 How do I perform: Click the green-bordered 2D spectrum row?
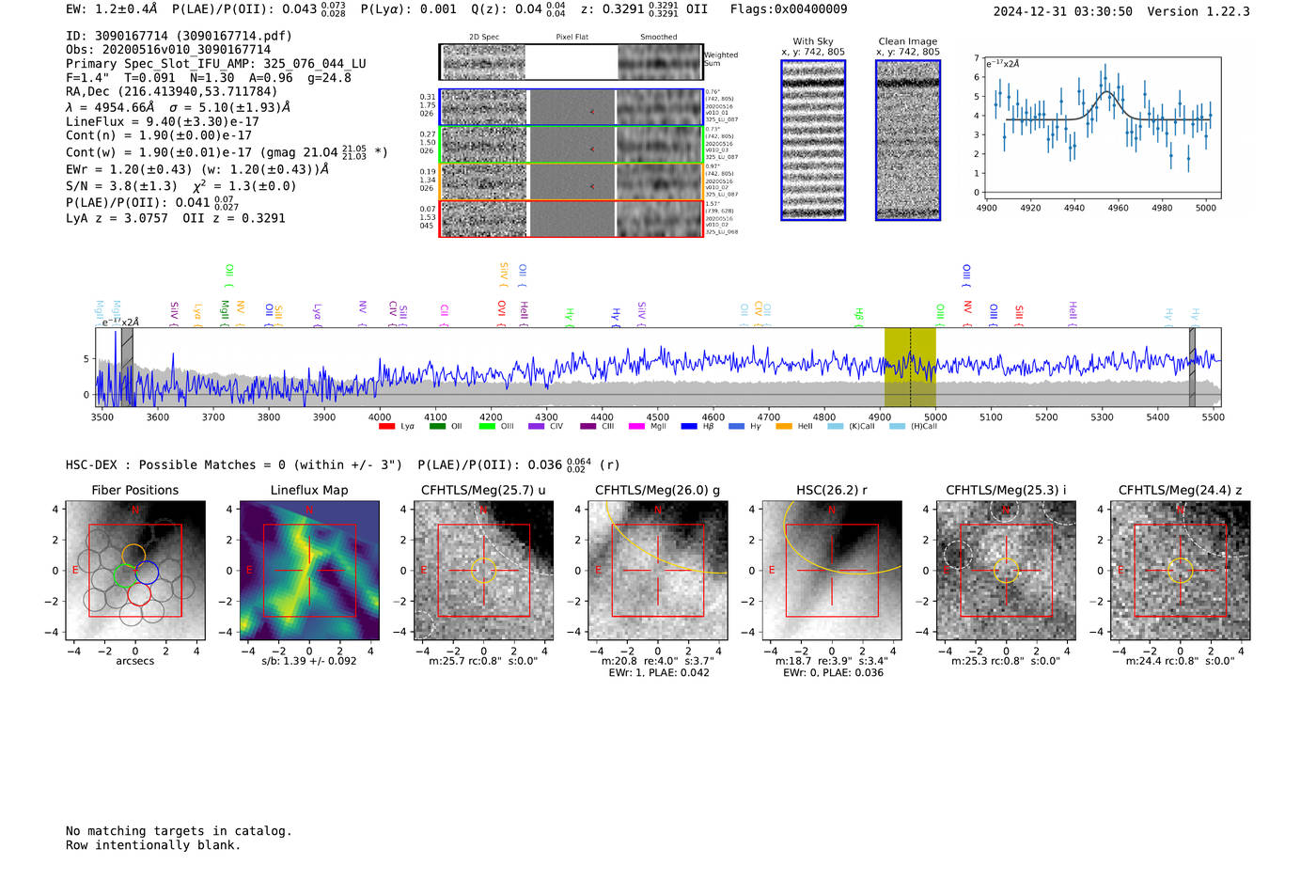[x=572, y=145]
